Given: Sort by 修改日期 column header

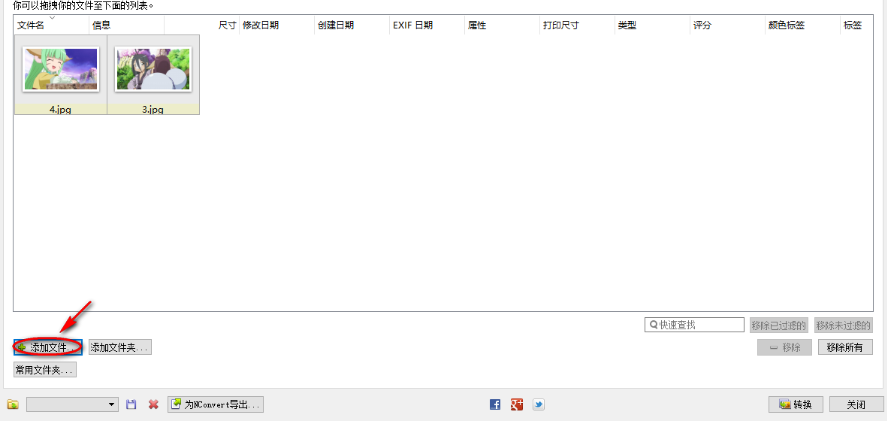Looking at the screenshot, I should coord(277,25).
